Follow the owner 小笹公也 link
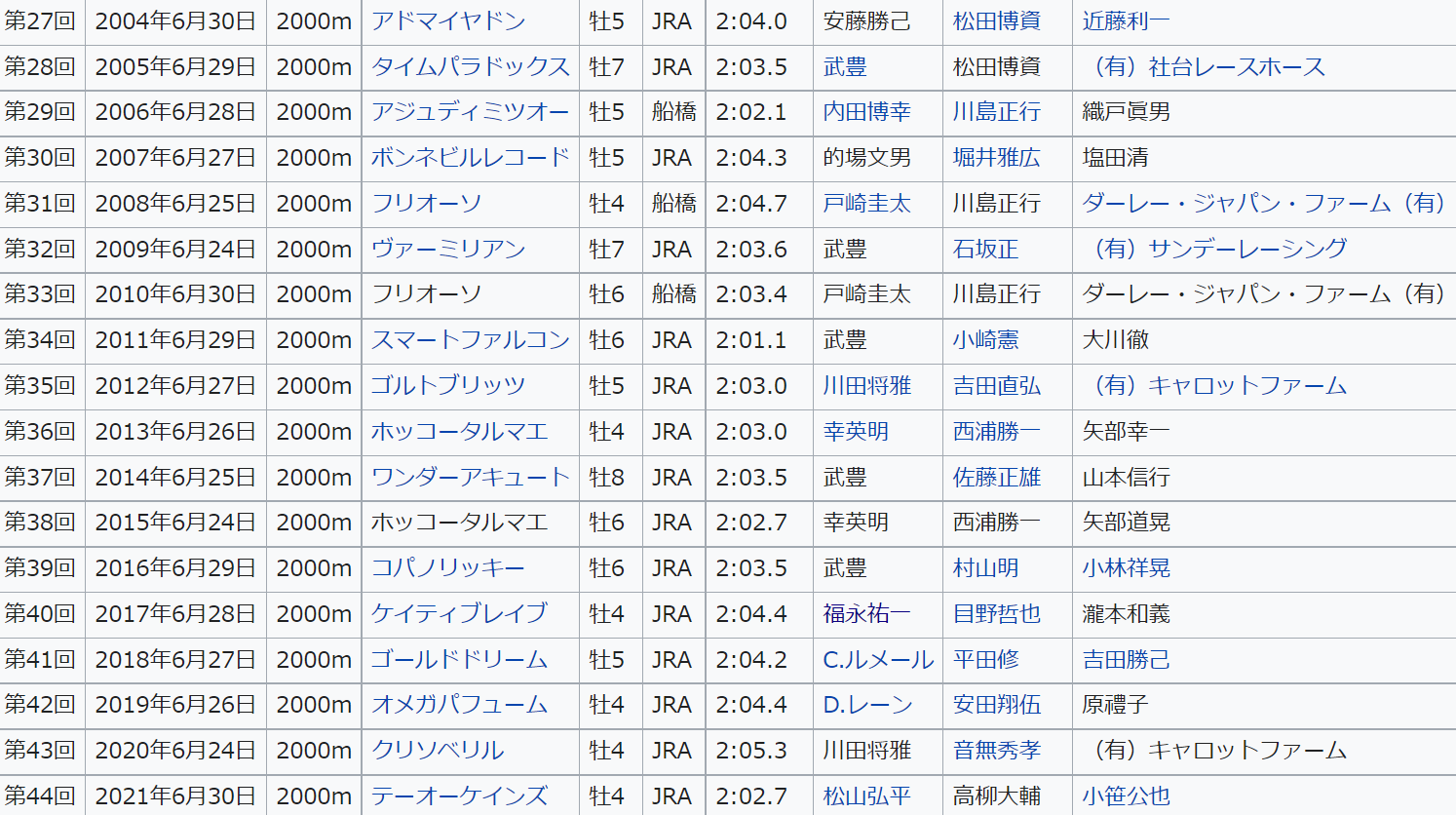Image resolution: width=1456 pixels, height=815 pixels. (1127, 796)
